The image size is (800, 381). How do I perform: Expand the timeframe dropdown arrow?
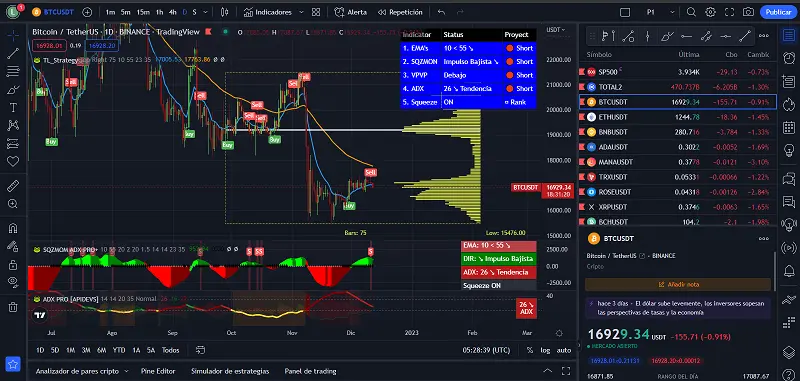tap(205, 12)
